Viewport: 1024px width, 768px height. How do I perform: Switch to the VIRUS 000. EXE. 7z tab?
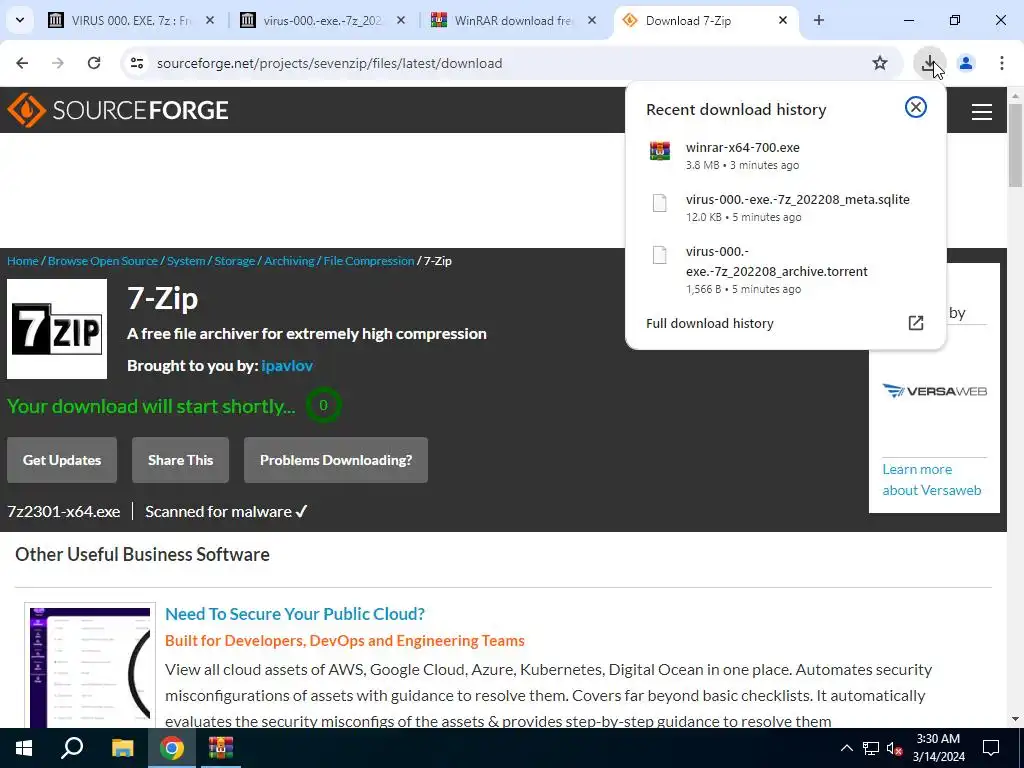point(131,20)
